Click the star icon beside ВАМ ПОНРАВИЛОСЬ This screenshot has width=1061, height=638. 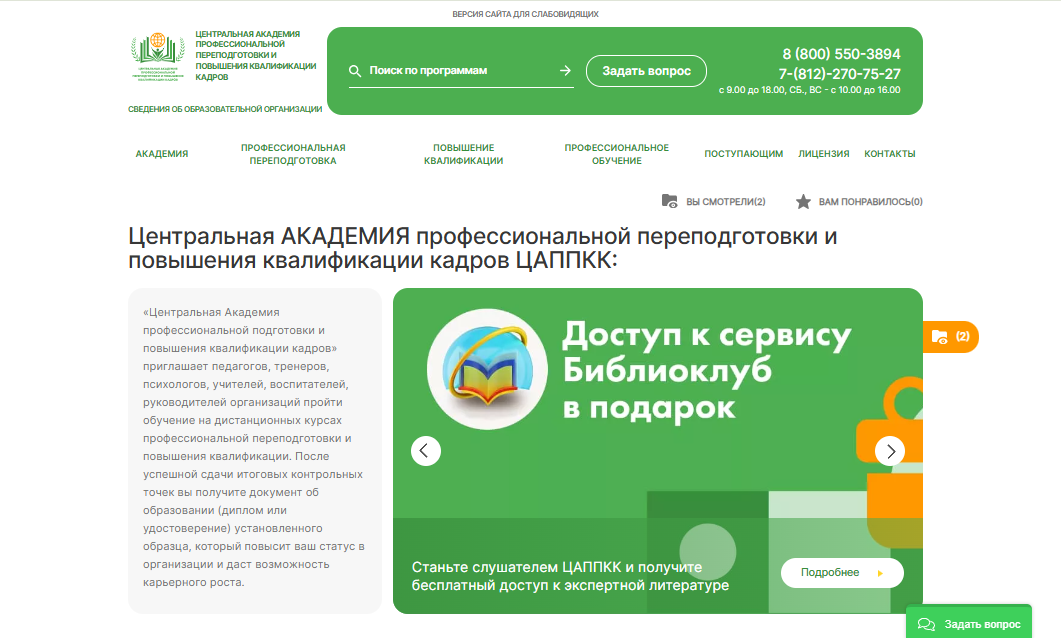pyautogui.click(x=803, y=202)
